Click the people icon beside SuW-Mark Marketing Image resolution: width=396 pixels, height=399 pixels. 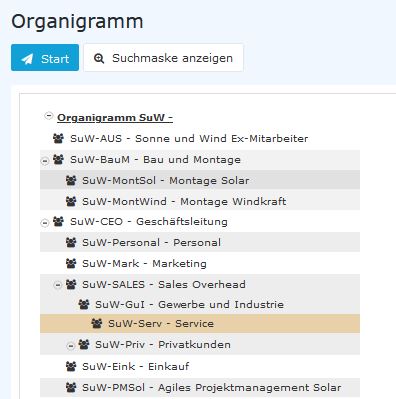tap(71, 263)
